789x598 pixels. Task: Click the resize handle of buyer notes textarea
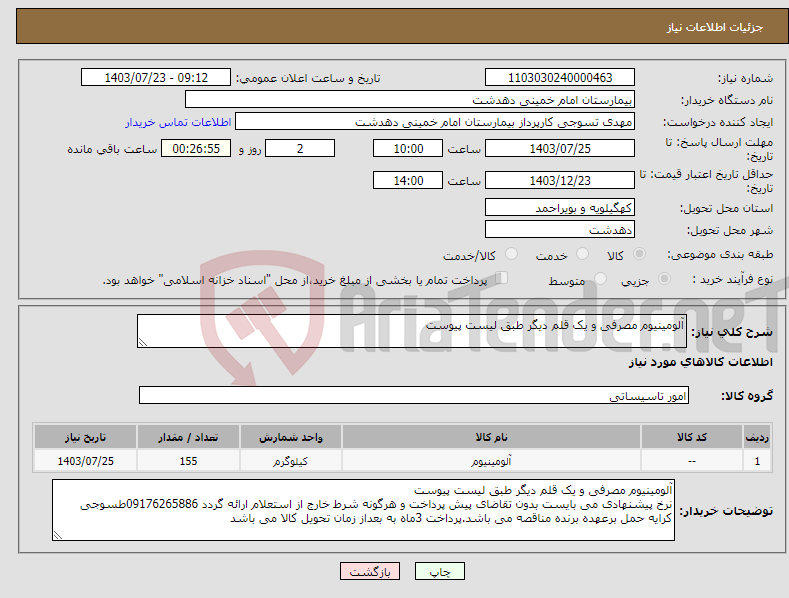[x=58, y=535]
